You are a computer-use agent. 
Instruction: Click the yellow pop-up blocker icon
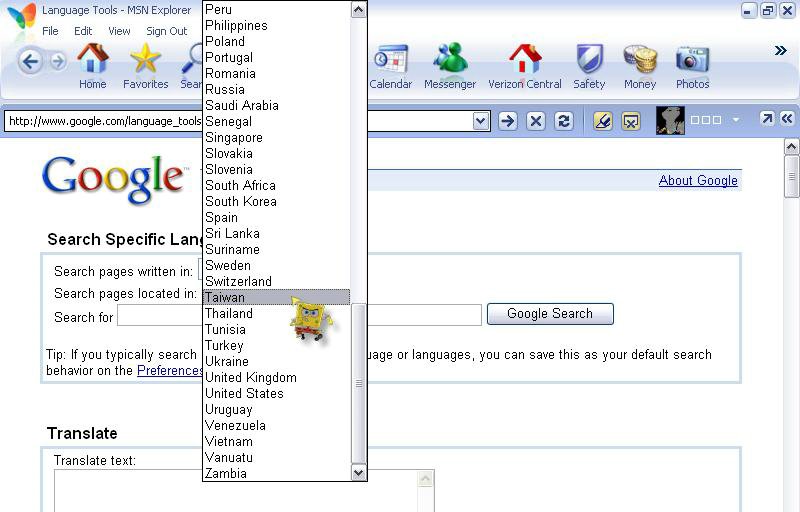631,121
